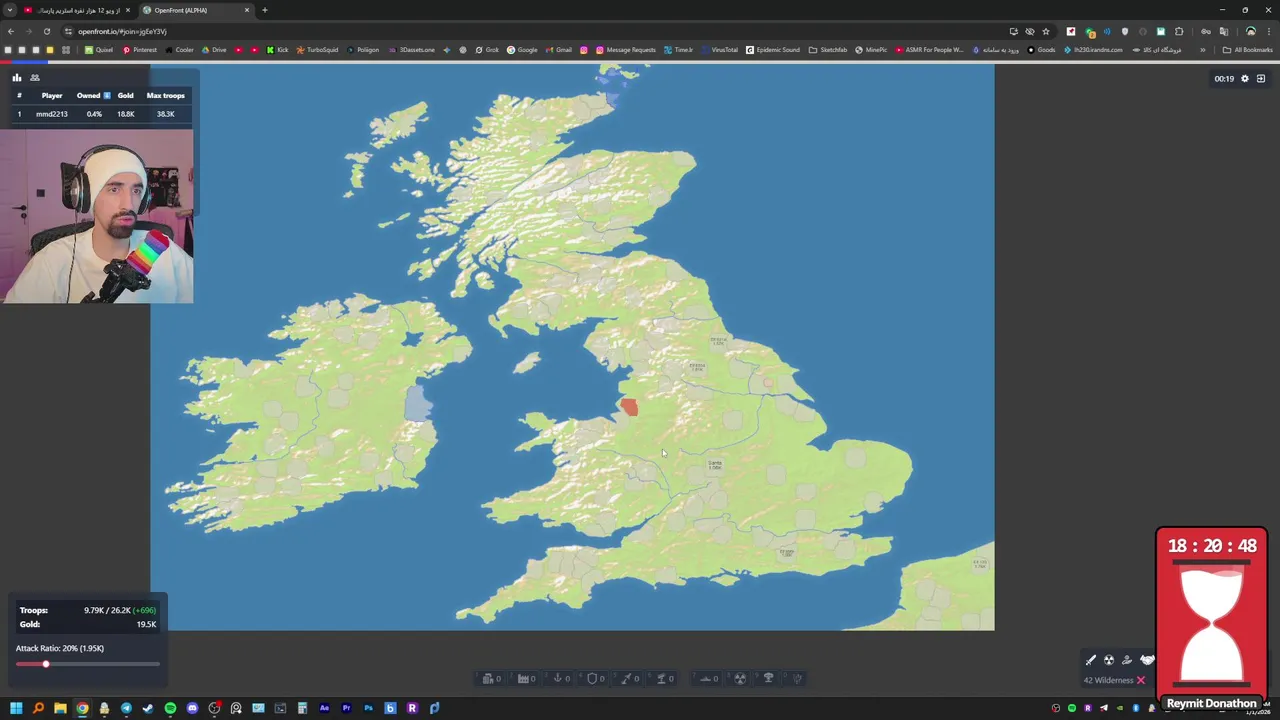Image resolution: width=1280 pixels, height=720 pixels.
Task: Expand hidden bookmarks chevron
Action: [1202, 50]
